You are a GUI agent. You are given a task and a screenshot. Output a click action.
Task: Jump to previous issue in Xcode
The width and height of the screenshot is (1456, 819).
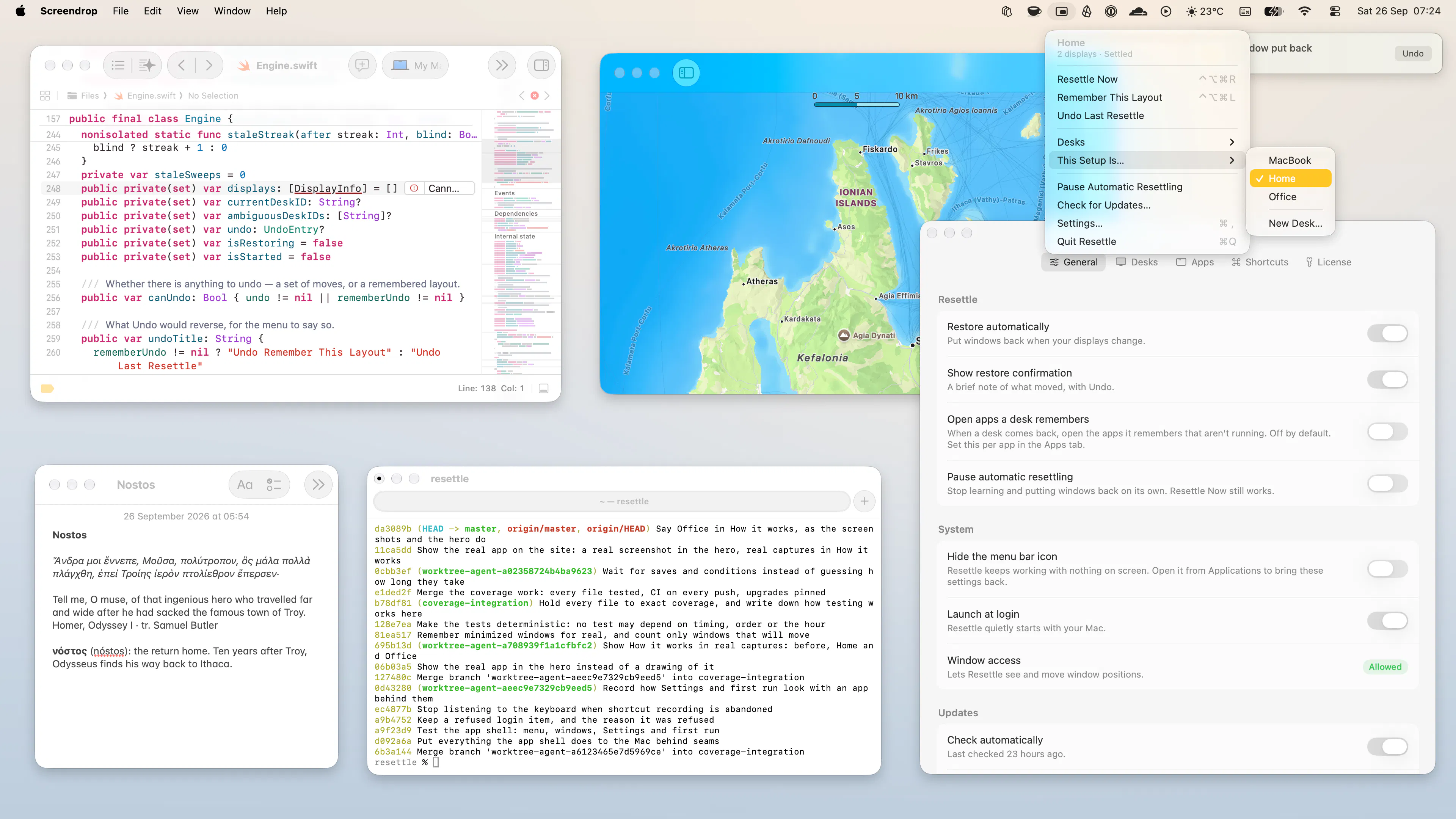pos(522,96)
